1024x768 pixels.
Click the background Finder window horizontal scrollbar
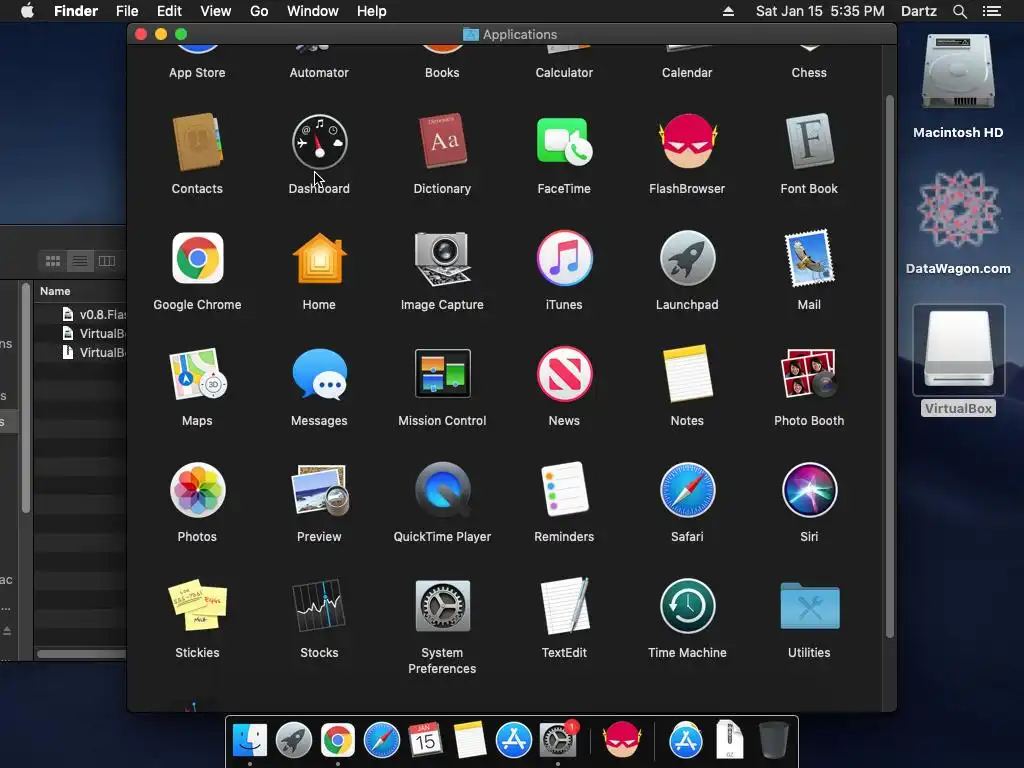(x=82, y=654)
